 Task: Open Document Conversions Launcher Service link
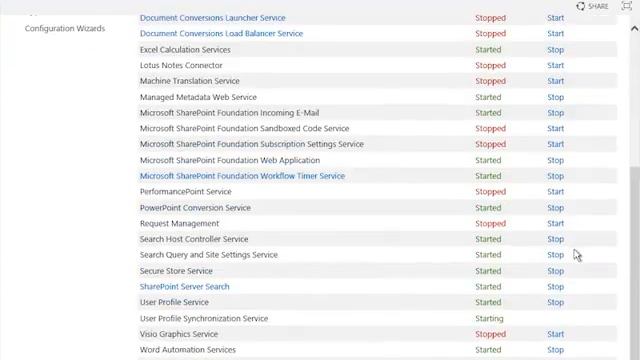pyautogui.click(x=213, y=18)
